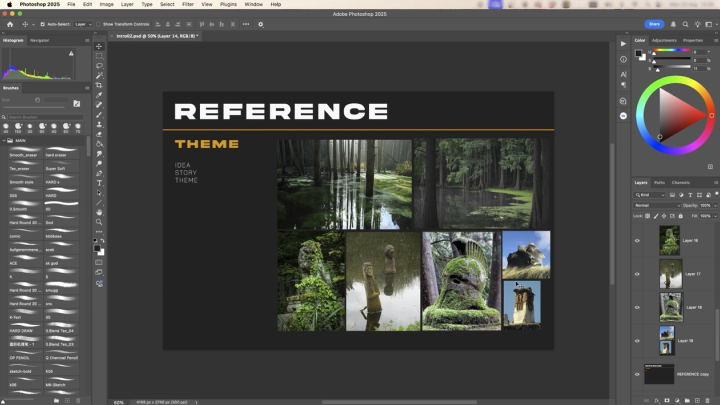The image size is (720, 405).
Task: Hide Layer 17 with its eye icon
Action: coord(637,274)
